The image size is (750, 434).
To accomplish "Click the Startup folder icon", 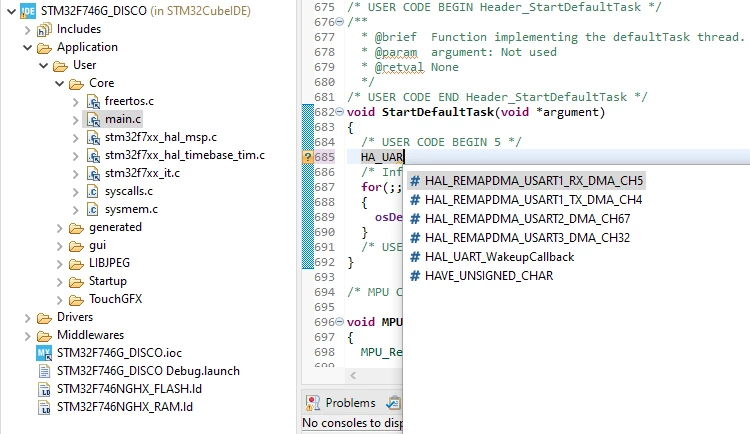I will point(76,282).
